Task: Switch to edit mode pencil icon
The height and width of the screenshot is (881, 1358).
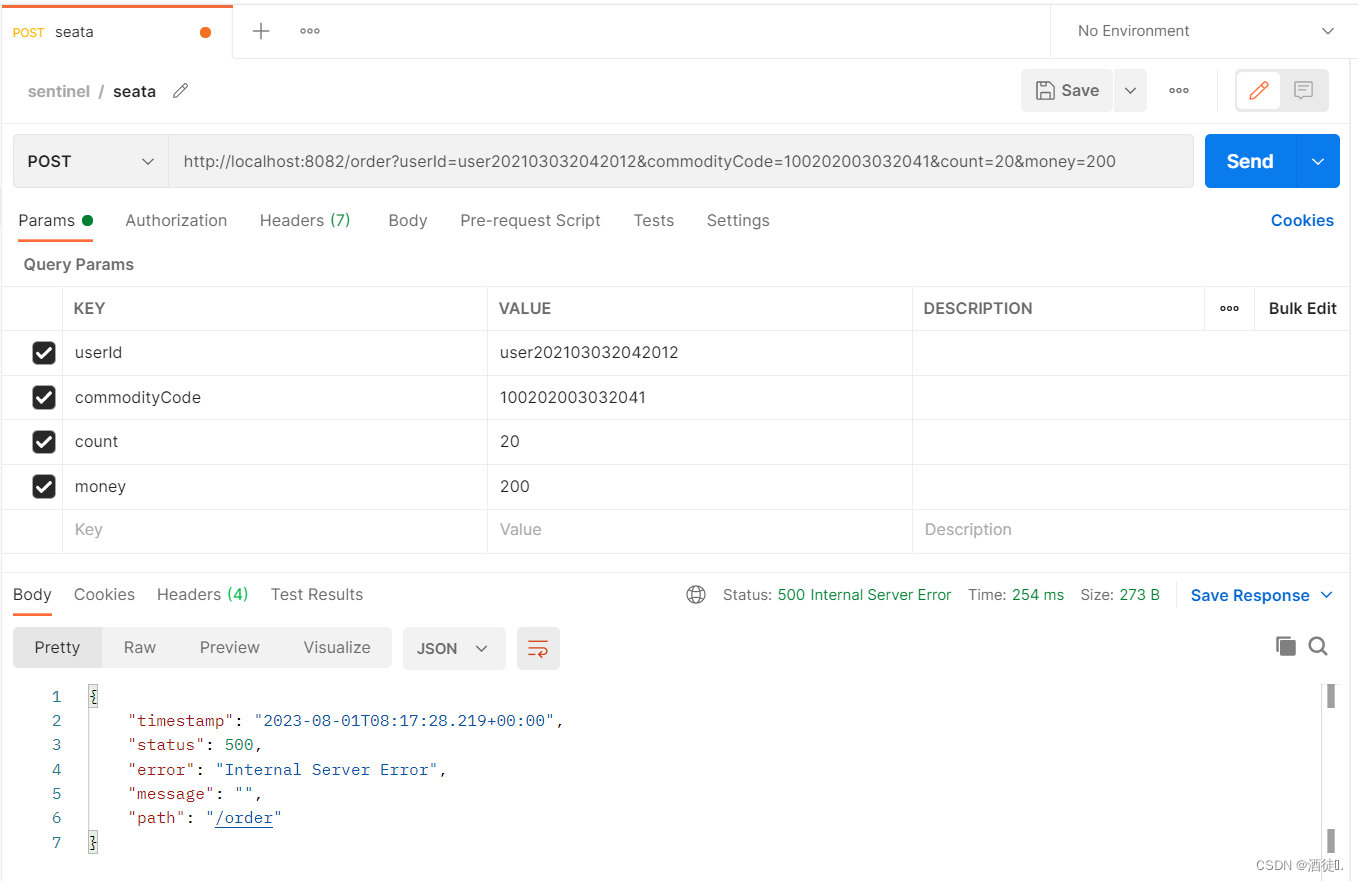Action: 1259,90
